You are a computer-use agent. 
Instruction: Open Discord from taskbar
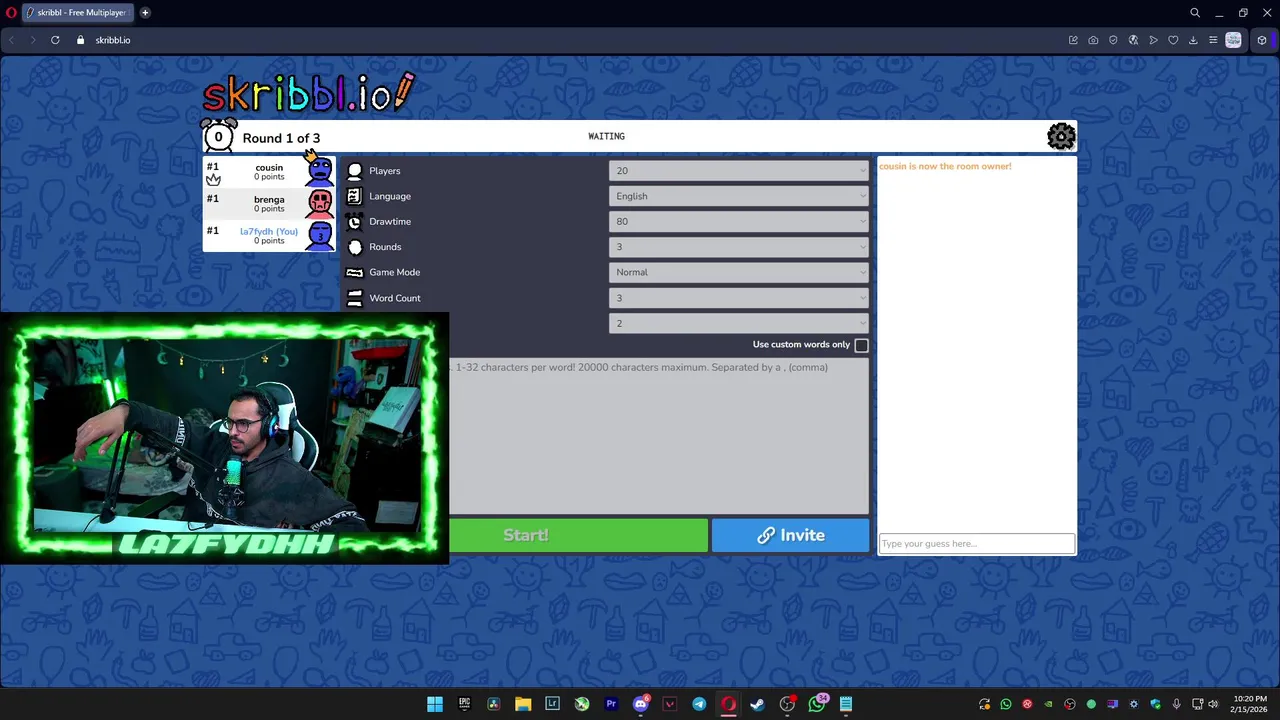click(641, 704)
